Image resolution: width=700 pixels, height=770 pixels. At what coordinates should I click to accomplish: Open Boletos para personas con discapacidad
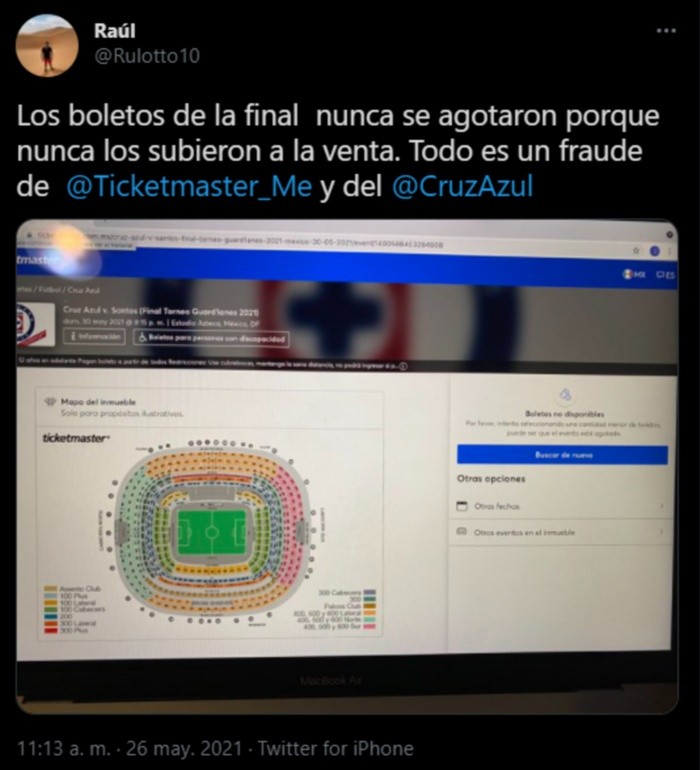[211, 338]
